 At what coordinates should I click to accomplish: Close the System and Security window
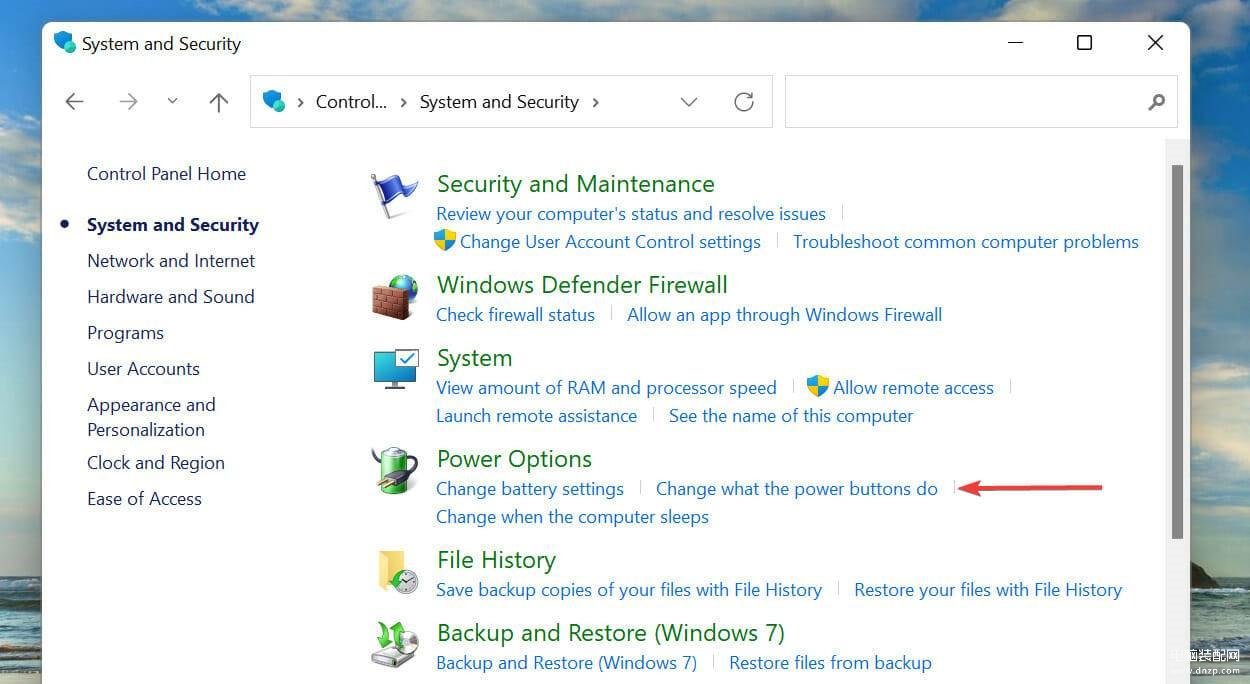[1155, 43]
